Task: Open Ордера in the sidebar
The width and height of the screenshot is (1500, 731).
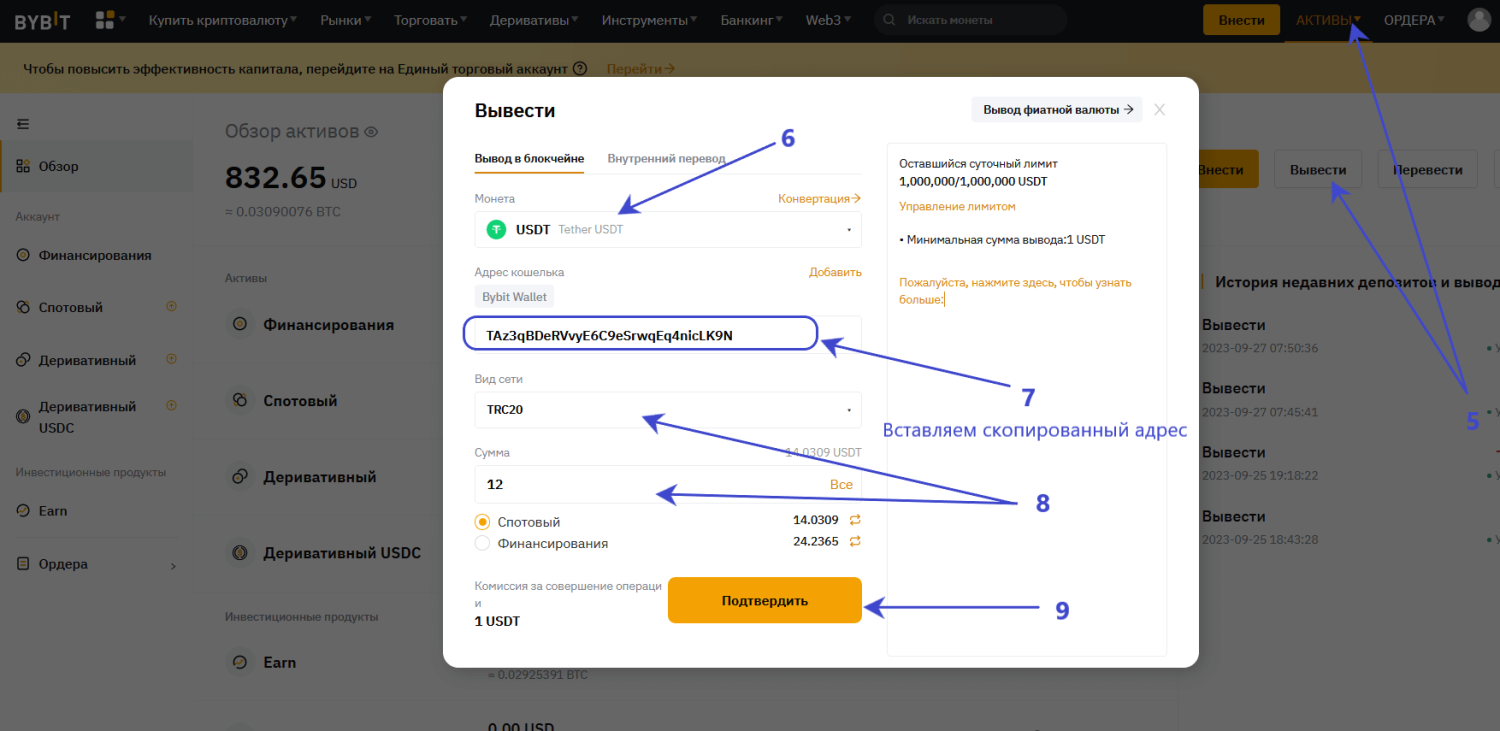Action: 96,564
